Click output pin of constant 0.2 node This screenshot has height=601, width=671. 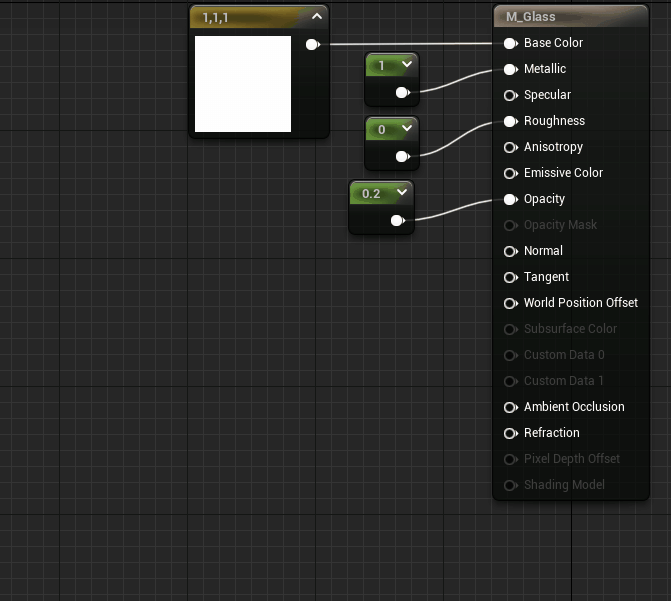pyautogui.click(x=398, y=220)
